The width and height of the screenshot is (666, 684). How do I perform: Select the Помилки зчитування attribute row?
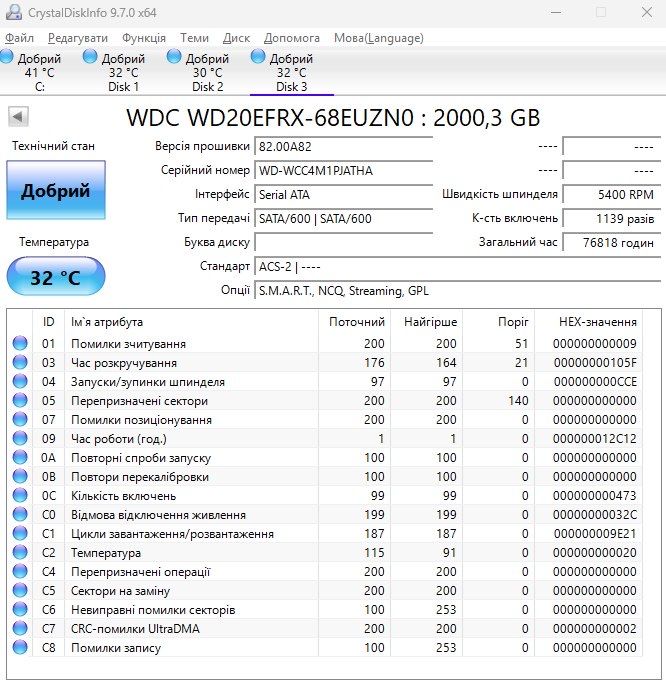[325, 343]
